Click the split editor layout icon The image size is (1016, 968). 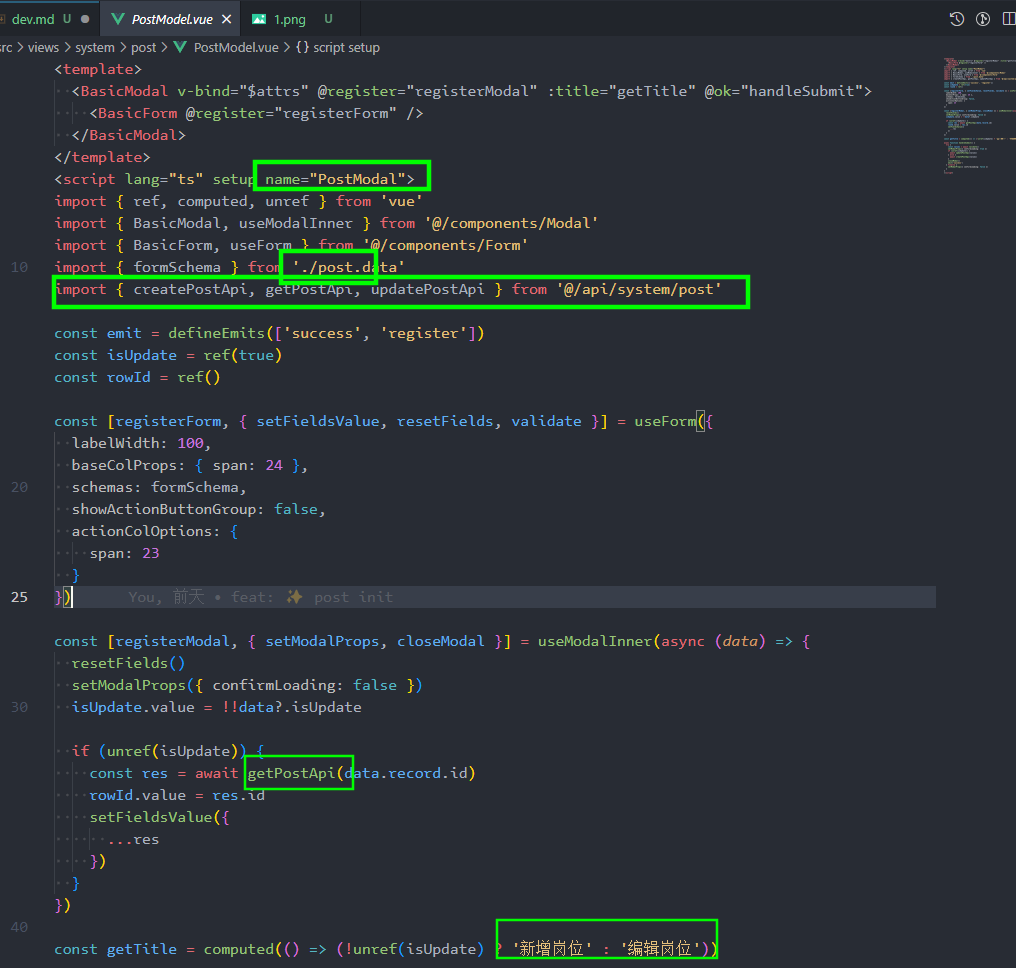pyautogui.click(x=1008, y=19)
